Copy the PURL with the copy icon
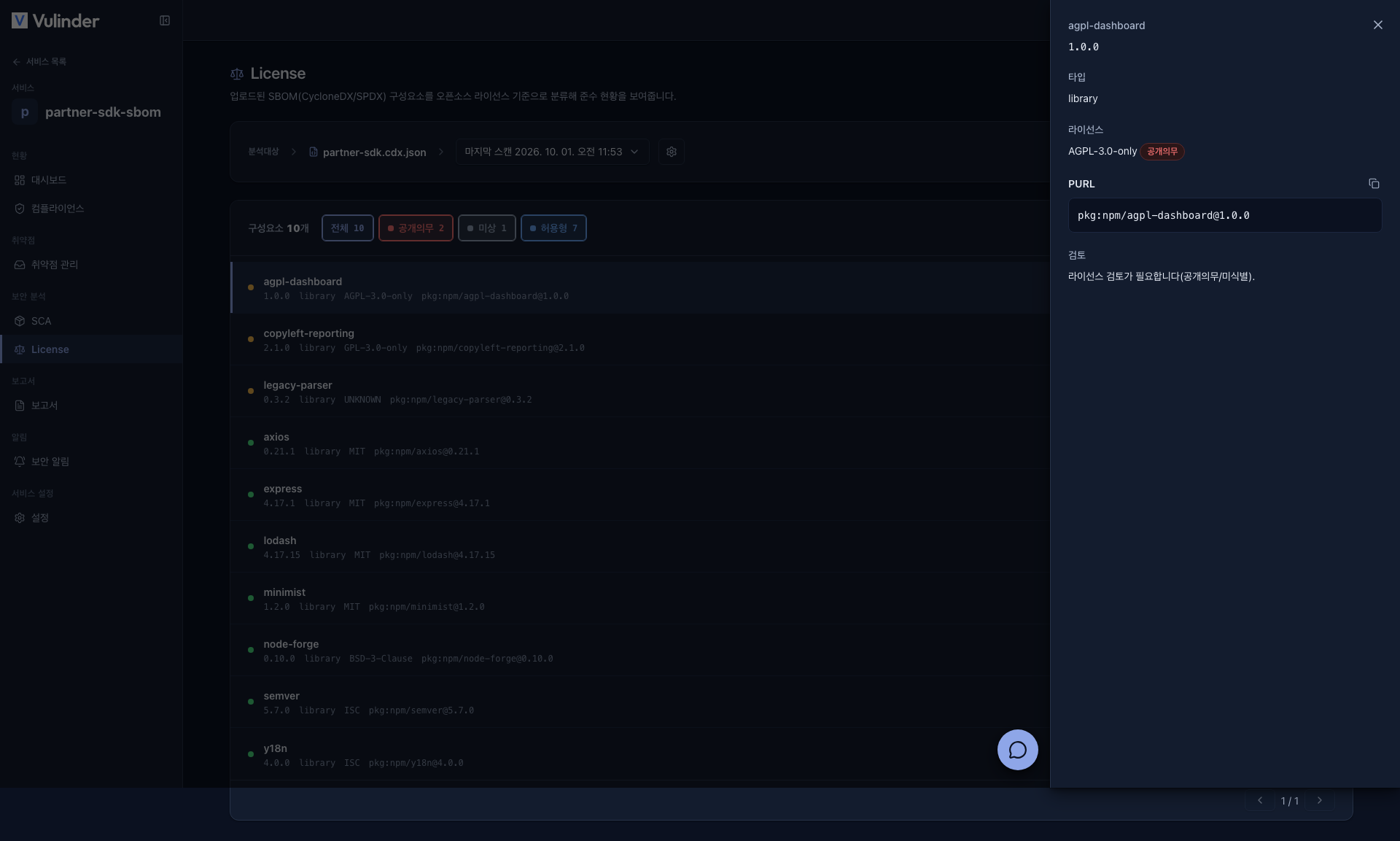 coord(1374,184)
